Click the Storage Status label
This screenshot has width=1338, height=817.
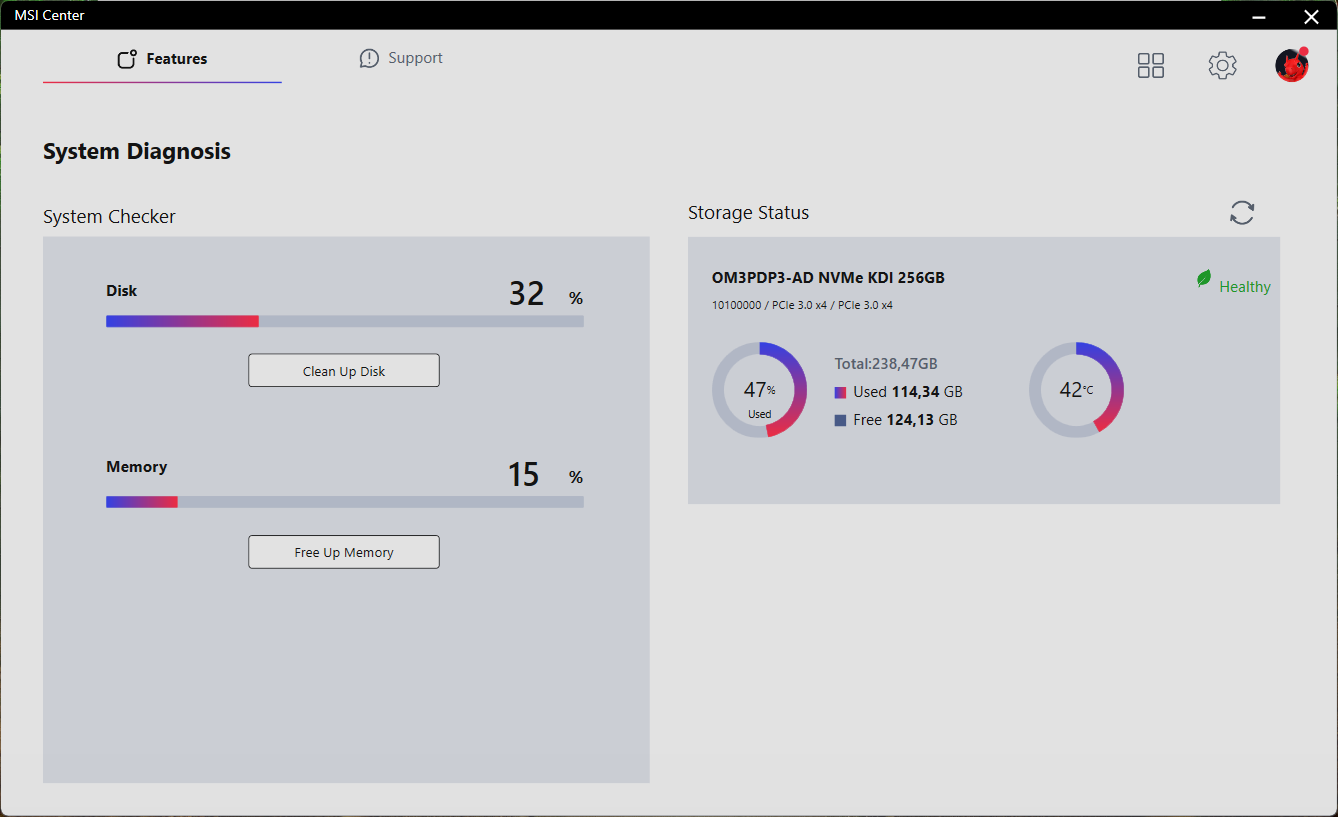tap(749, 213)
